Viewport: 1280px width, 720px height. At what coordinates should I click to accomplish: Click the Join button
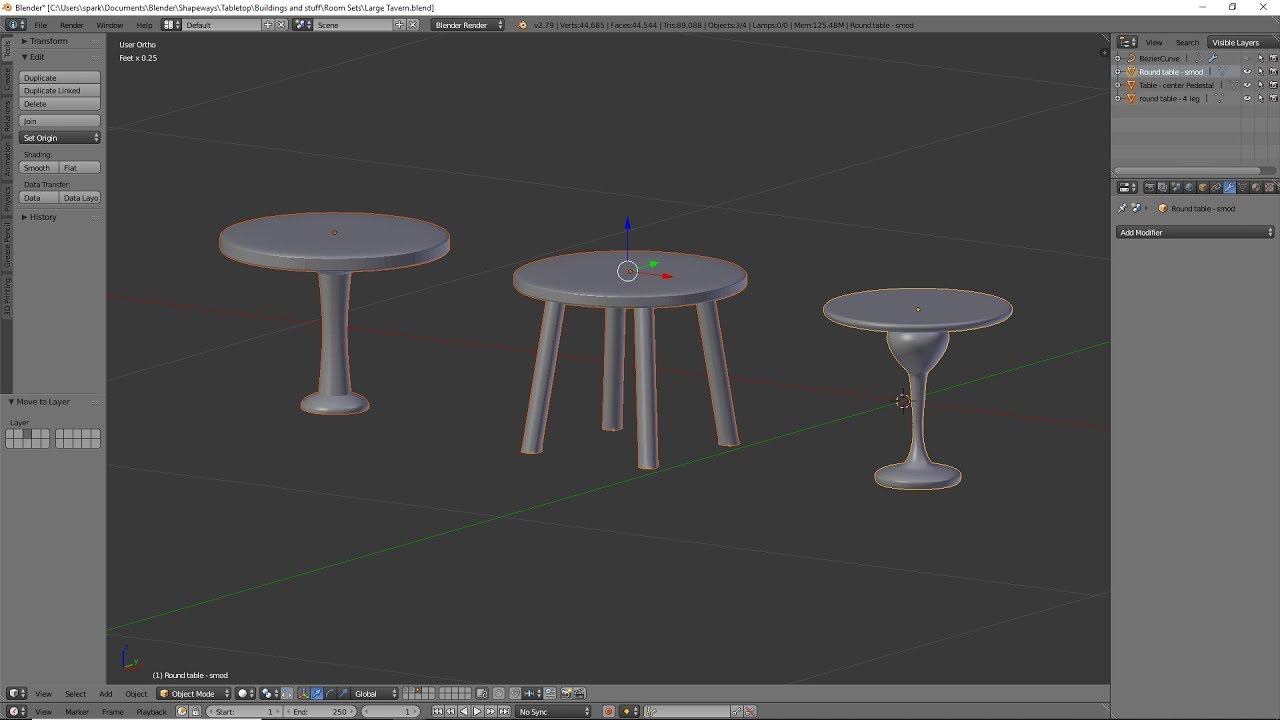pyautogui.click(x=60, y=121)
